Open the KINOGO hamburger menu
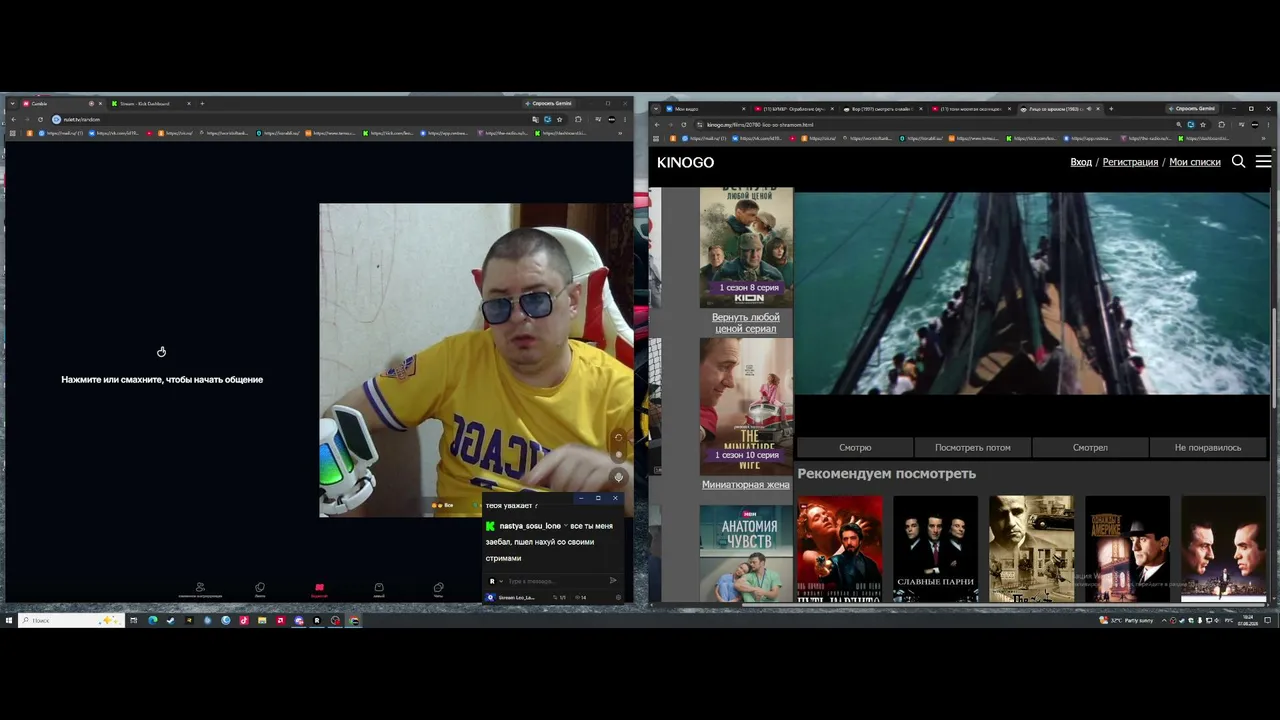 [1263, 161]
